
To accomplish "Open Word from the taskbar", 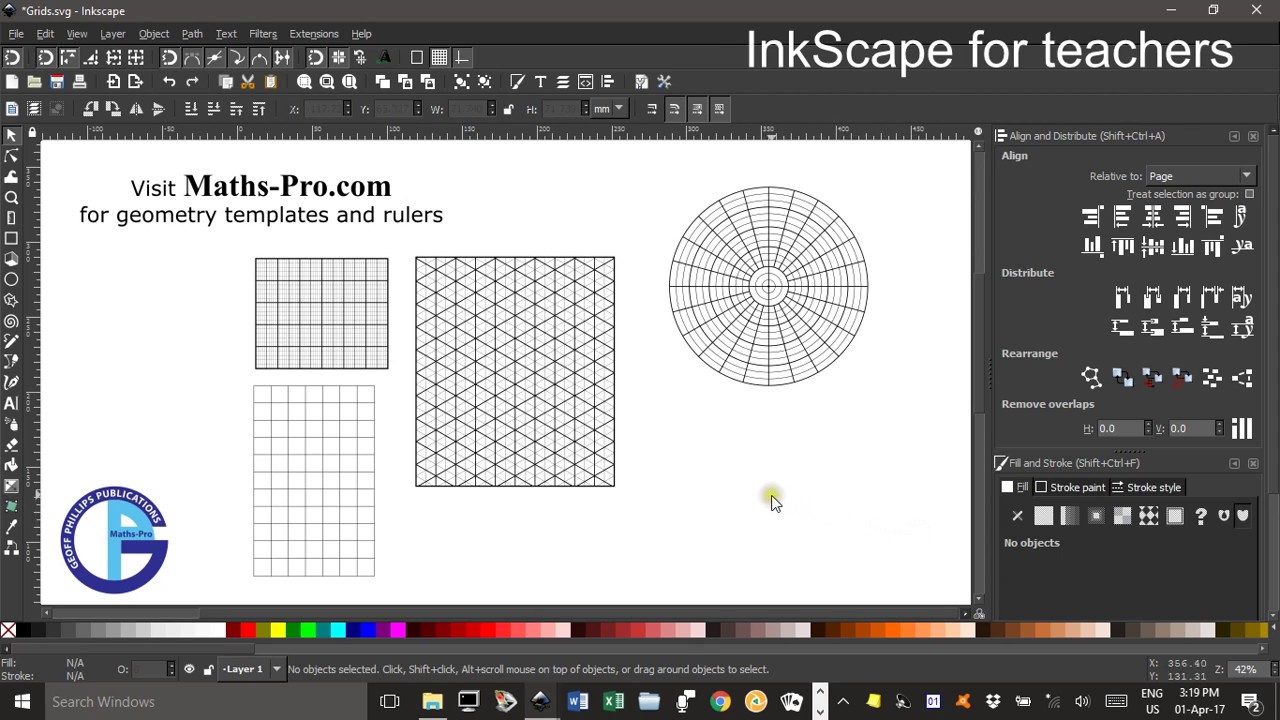I will pos(577,702).
